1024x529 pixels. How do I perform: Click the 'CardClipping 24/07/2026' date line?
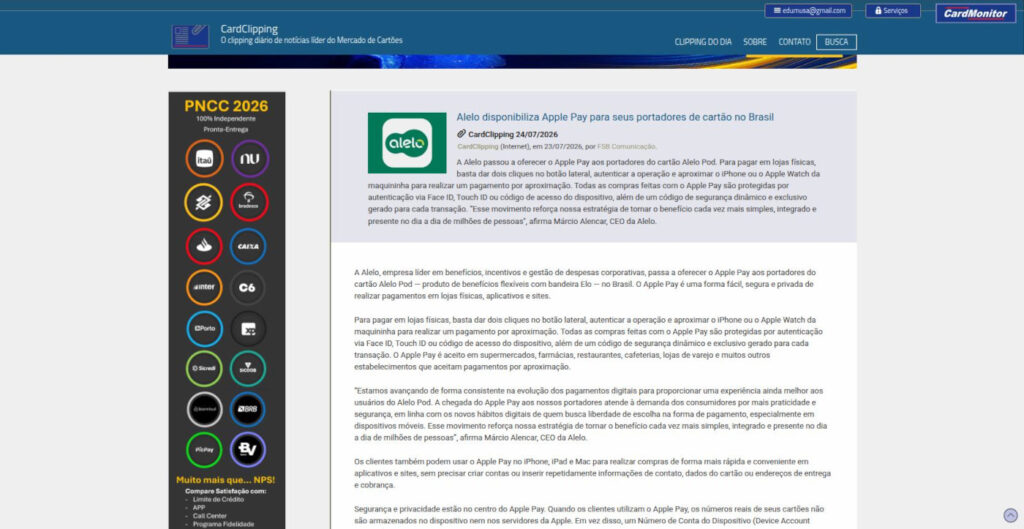coord(513,134)
